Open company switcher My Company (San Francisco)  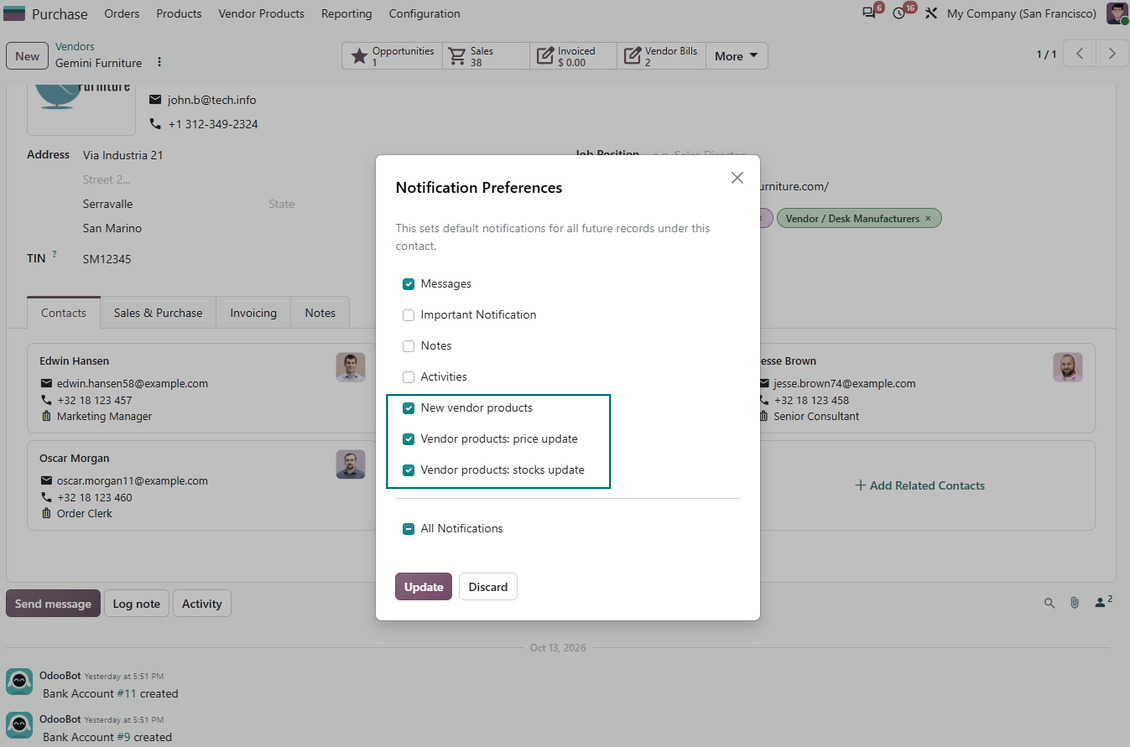click(1021, 14)
